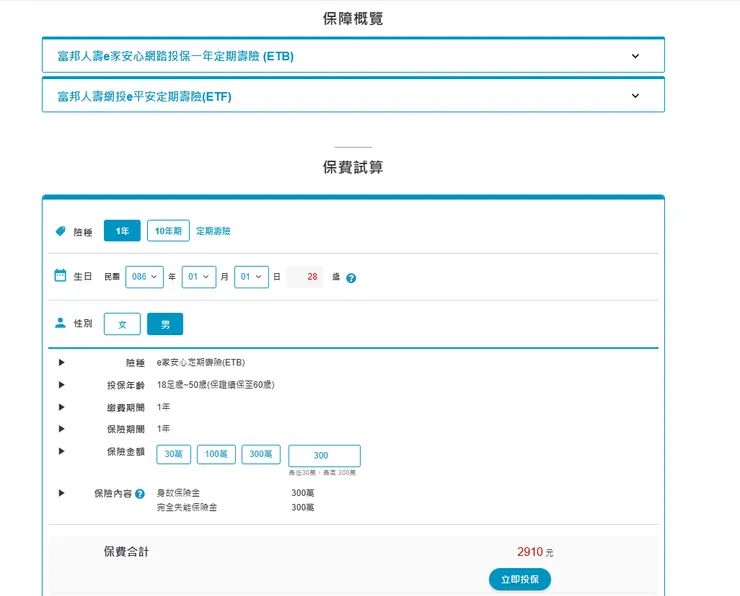
Task: Select the 1年 insurance type
Action: (122, 231)
